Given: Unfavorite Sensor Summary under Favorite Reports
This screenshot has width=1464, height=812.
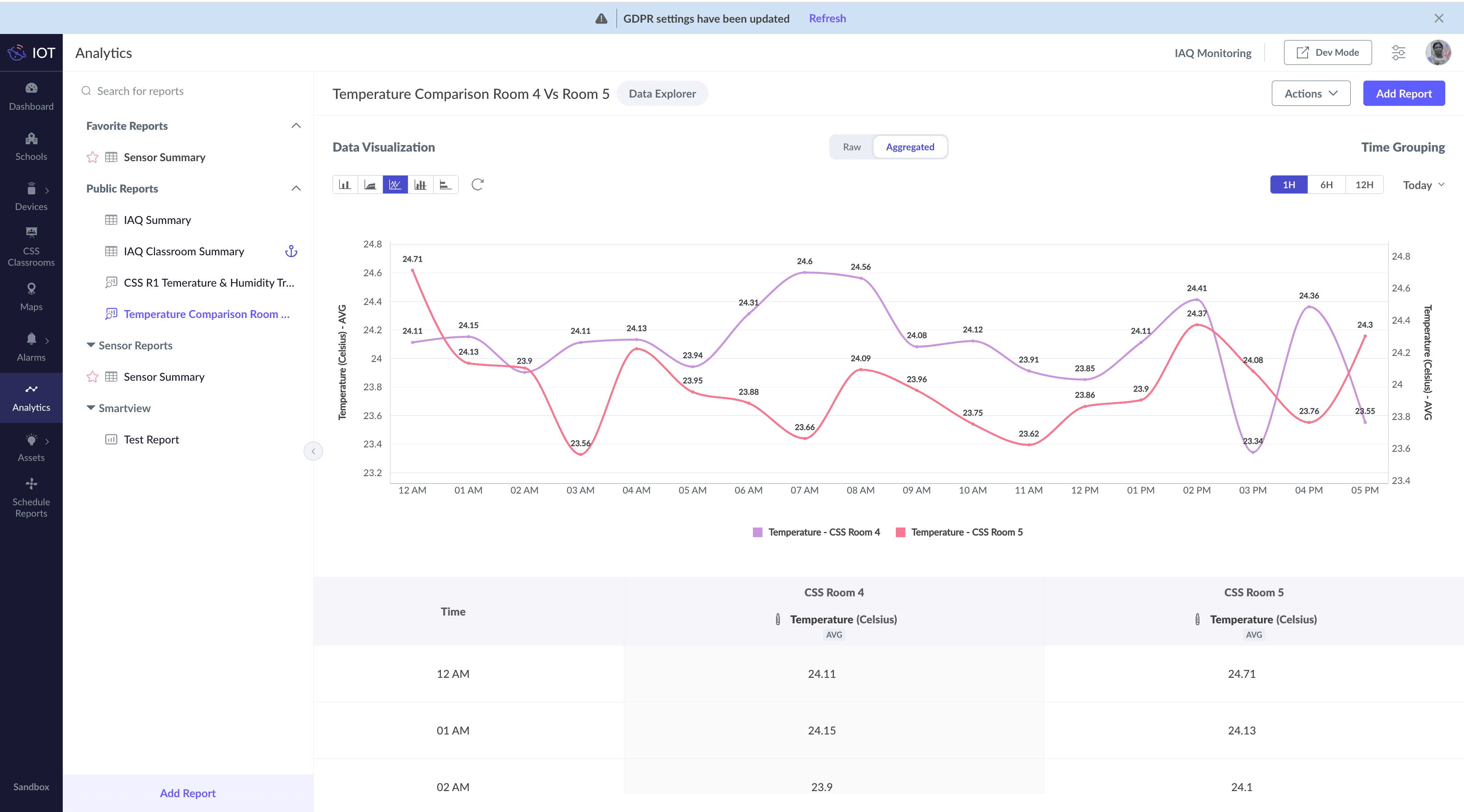Looking at the screenshot, I should [x=93, y=157].
